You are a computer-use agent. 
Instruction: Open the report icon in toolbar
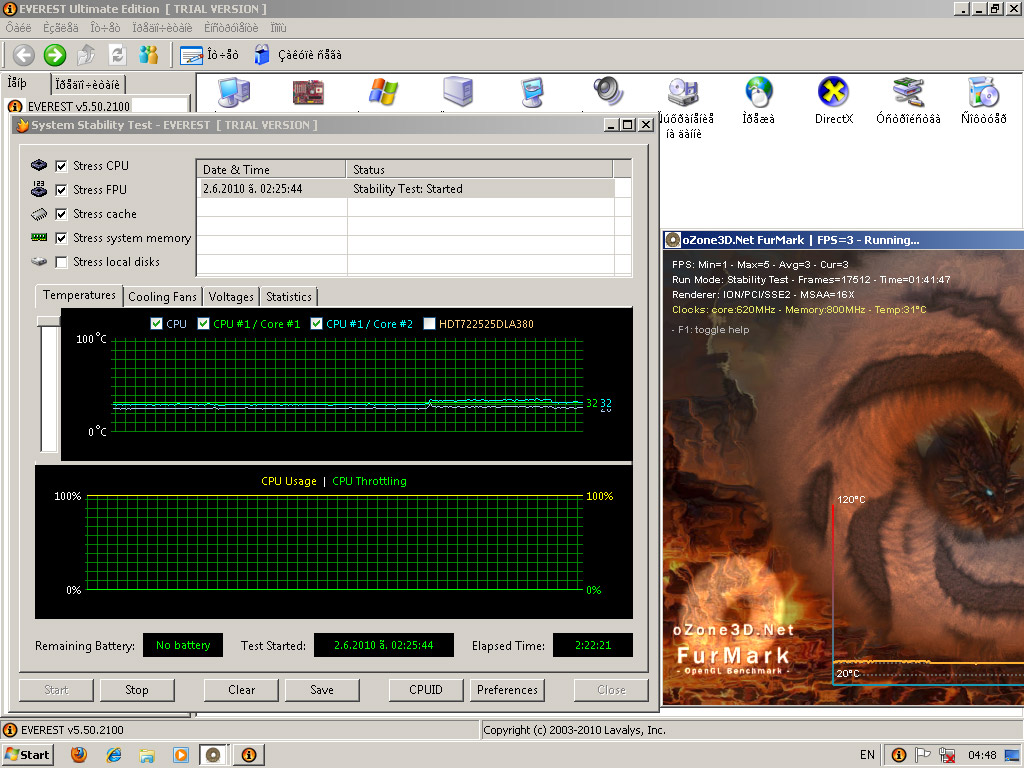[x=191, y=56]
